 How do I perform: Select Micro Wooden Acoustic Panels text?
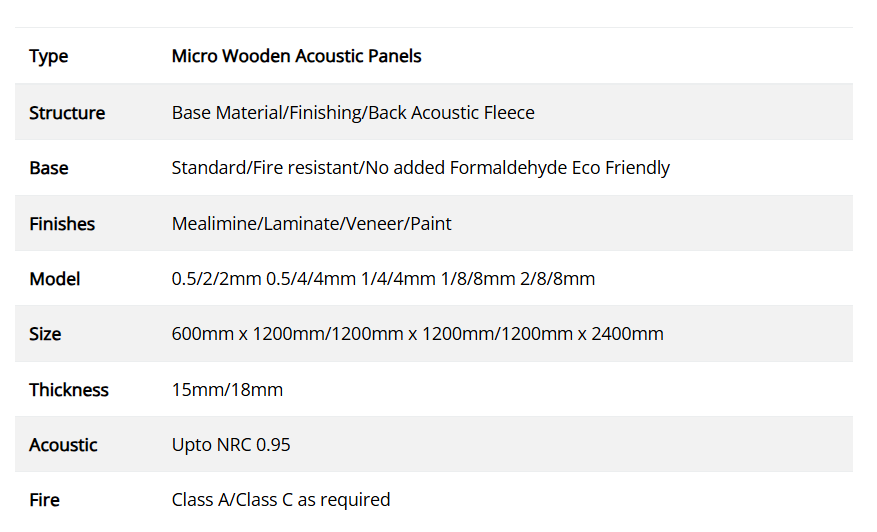pyautogui.click(x=296, y=56)
